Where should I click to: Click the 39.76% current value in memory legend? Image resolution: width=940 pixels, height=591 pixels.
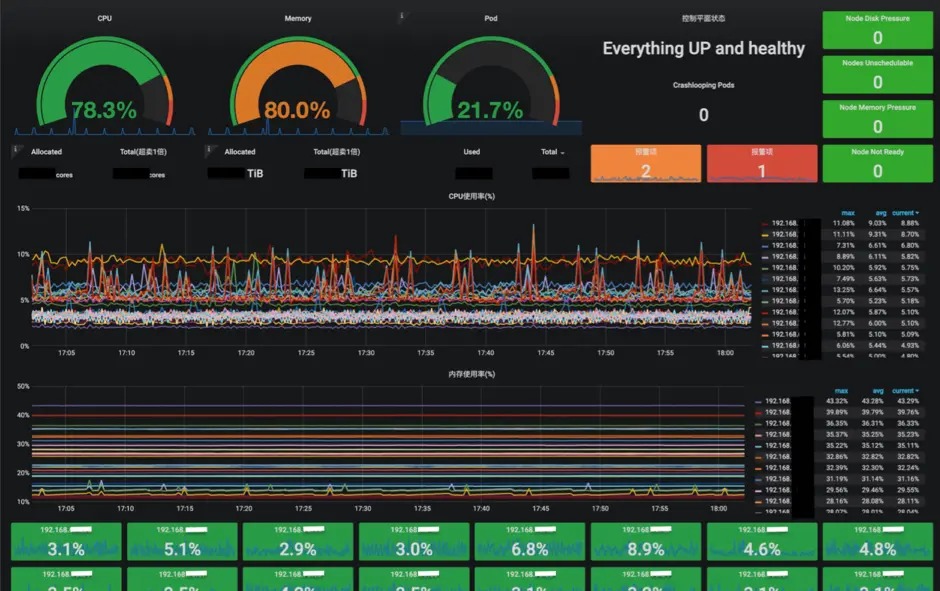click(908, 412)
